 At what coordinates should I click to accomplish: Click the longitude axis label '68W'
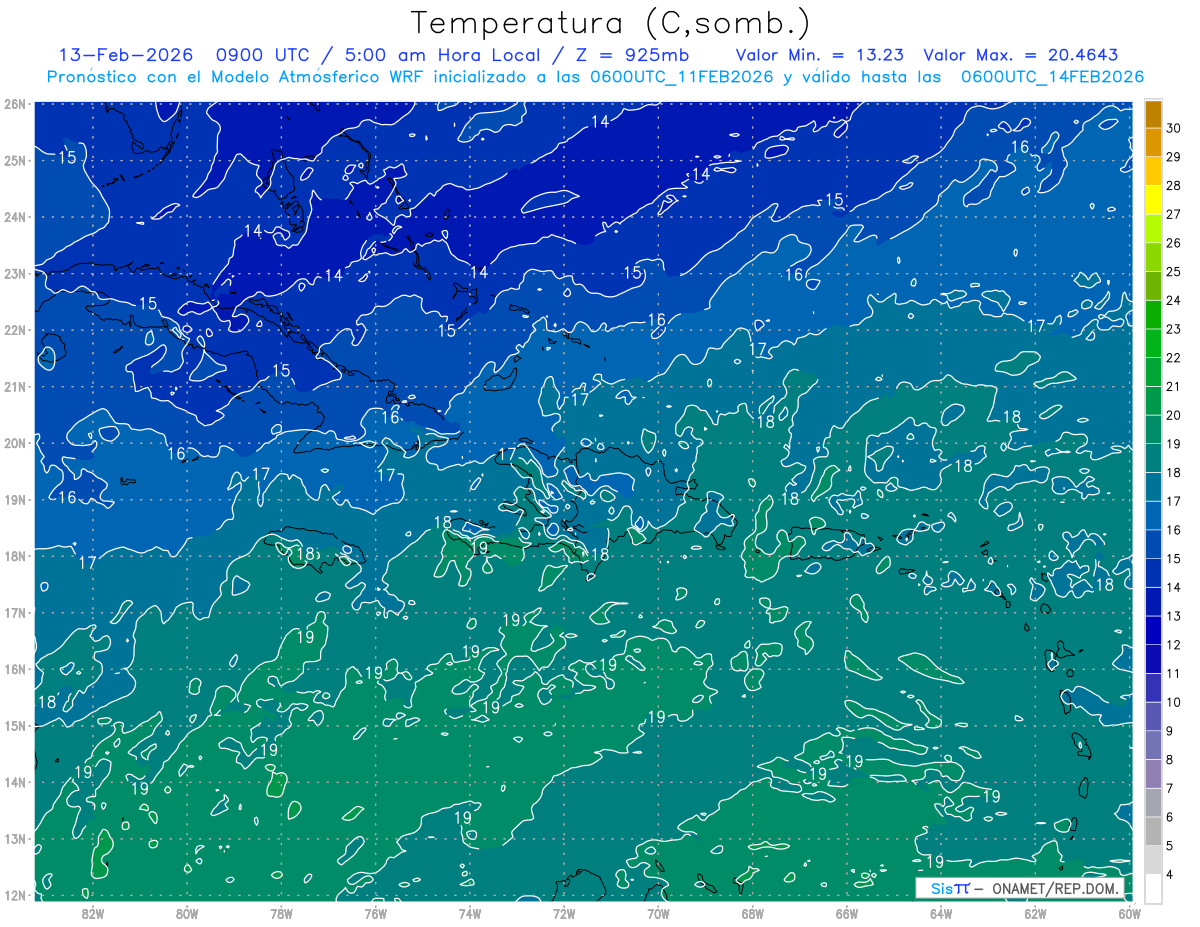coord(752,912)
